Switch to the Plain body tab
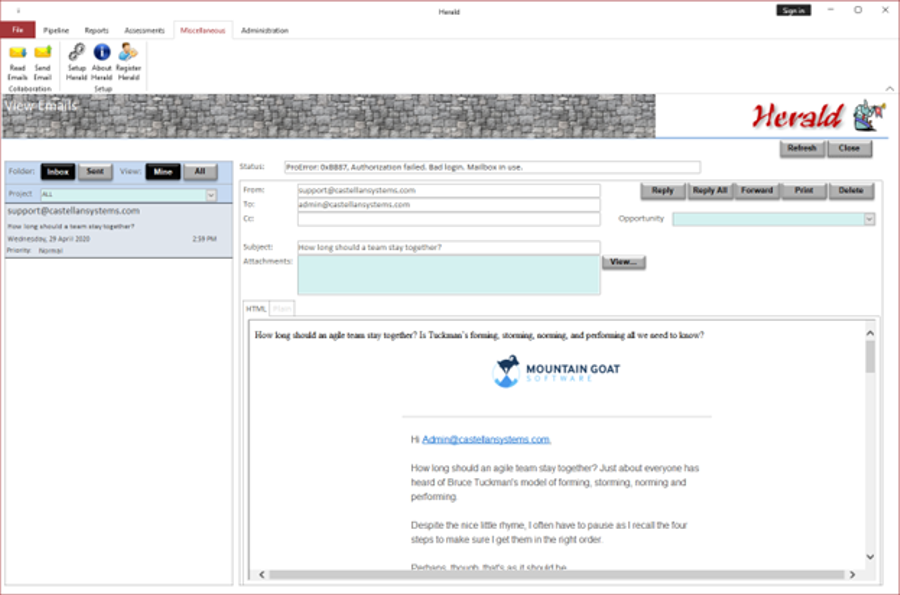 click(x=282, y=309)
